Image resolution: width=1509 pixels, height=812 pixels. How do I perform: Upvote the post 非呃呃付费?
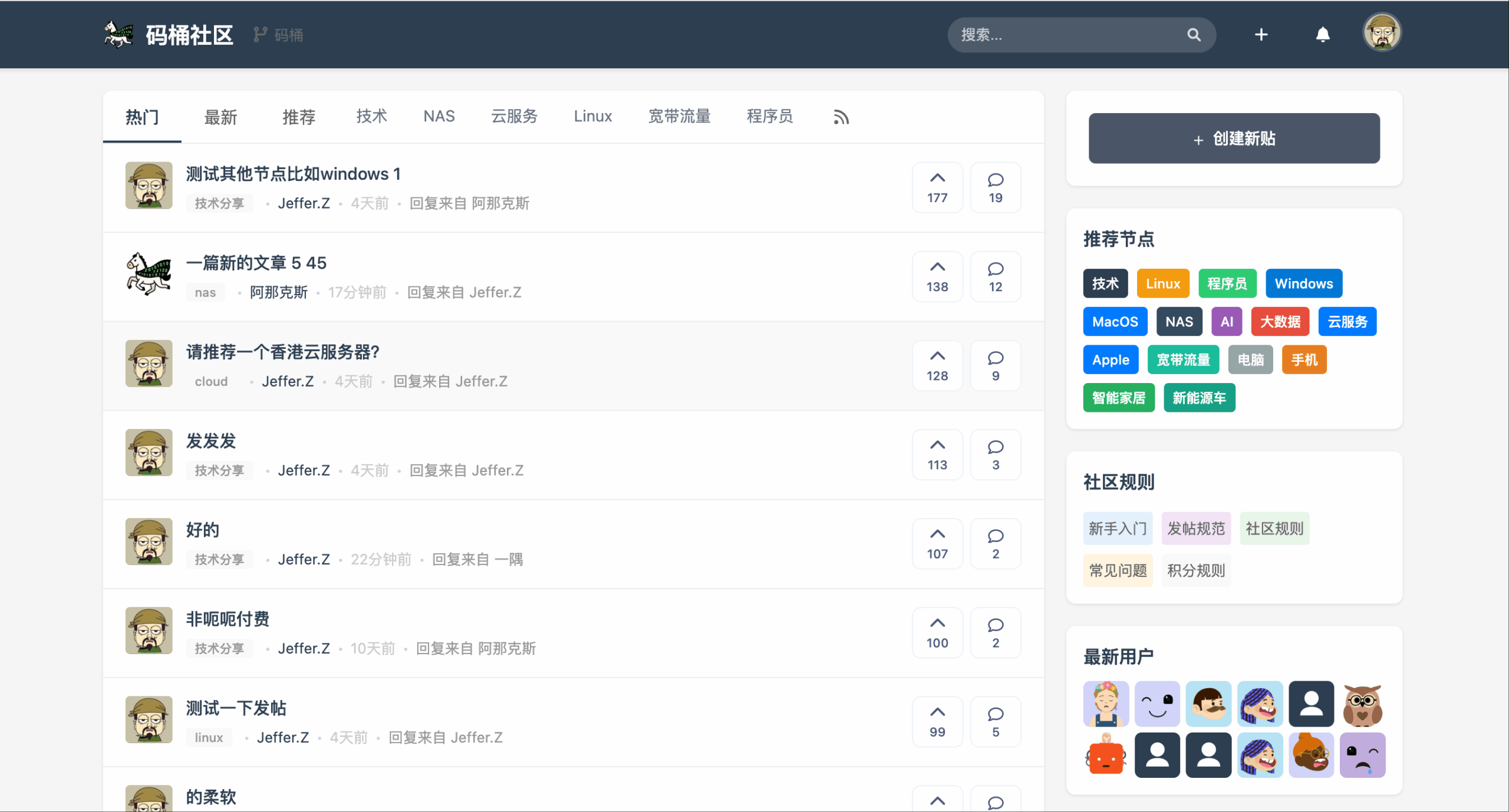point(937,632)
